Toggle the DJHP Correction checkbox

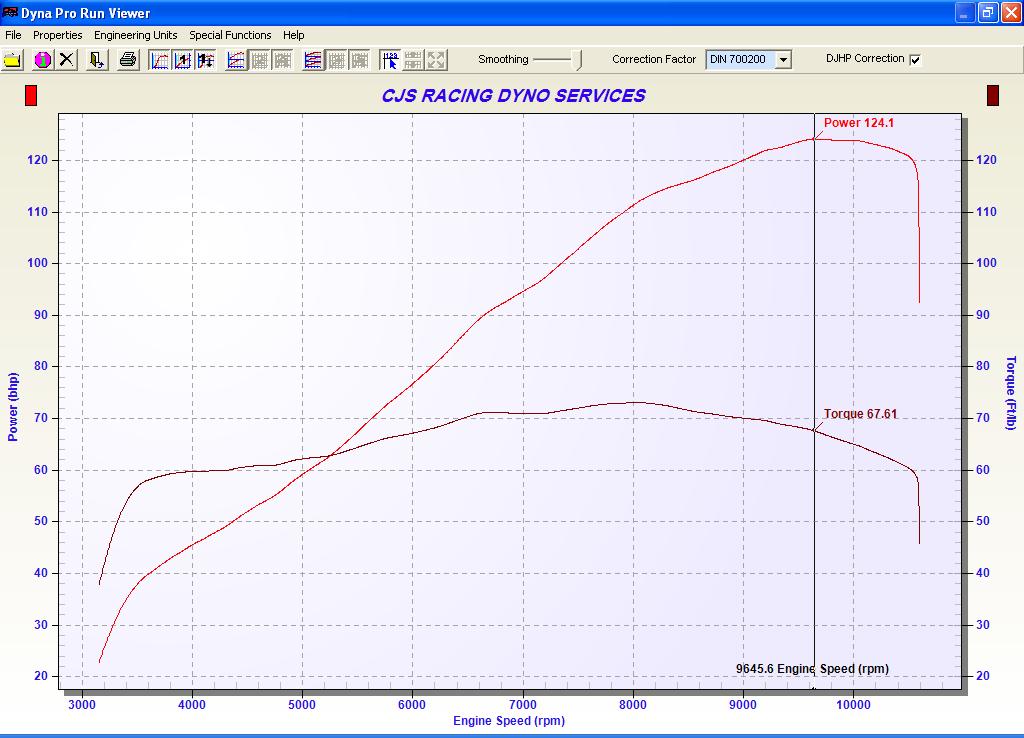click(915, 59)
